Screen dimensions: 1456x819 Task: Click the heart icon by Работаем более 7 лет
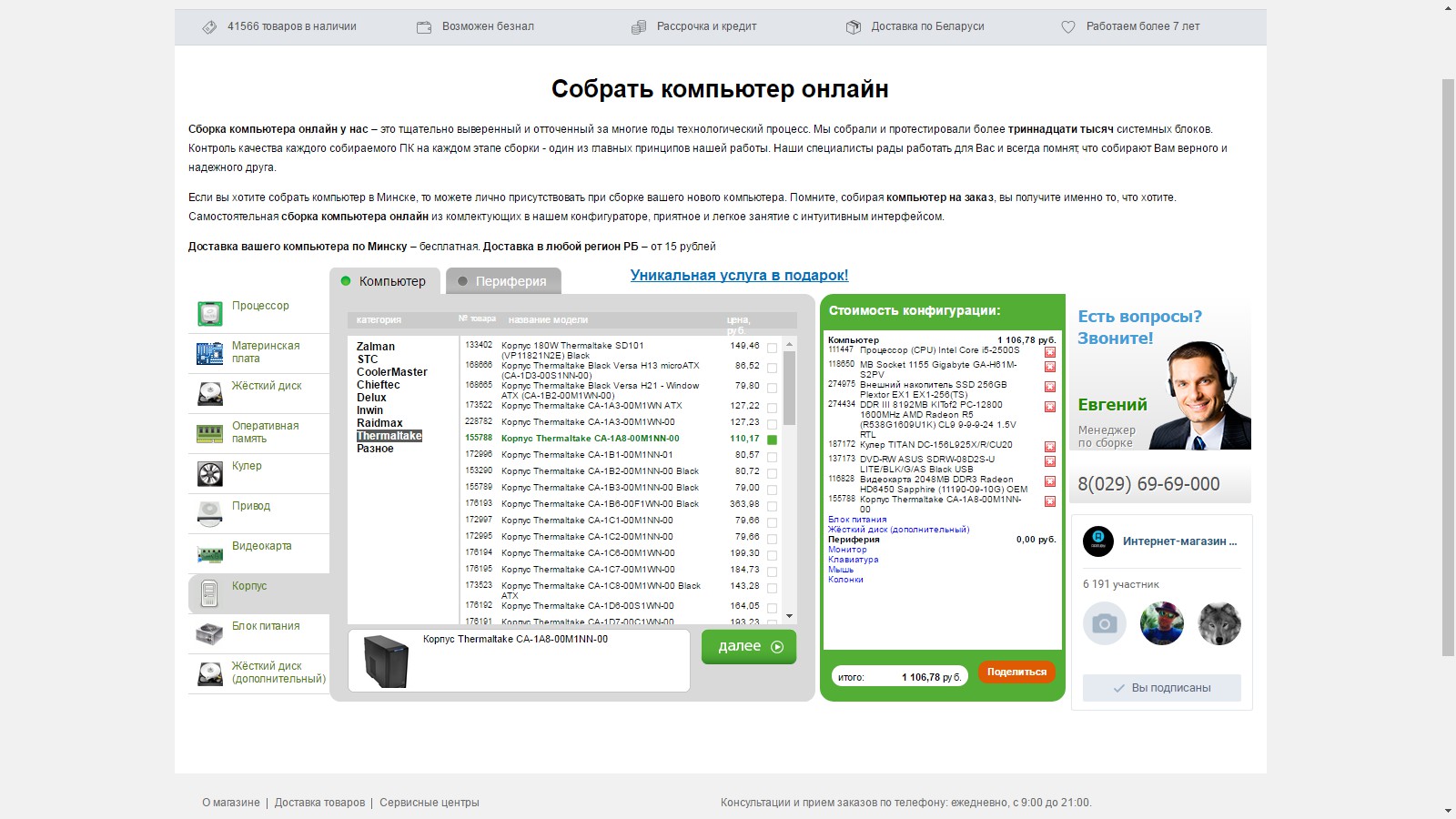pyautogui.click(x=1068, y=27)
